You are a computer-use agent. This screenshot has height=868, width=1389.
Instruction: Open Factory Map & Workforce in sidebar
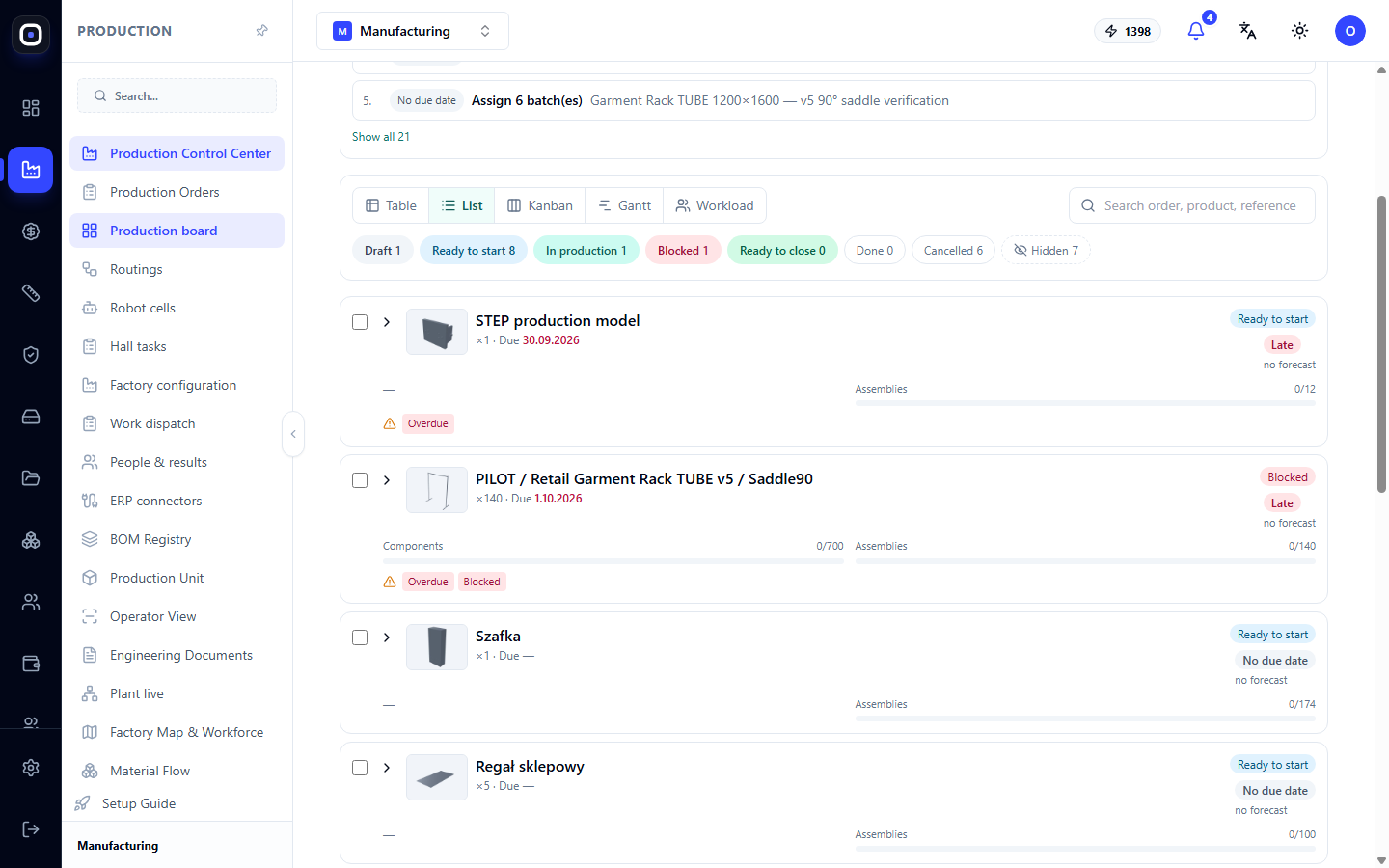pos(177,732)
